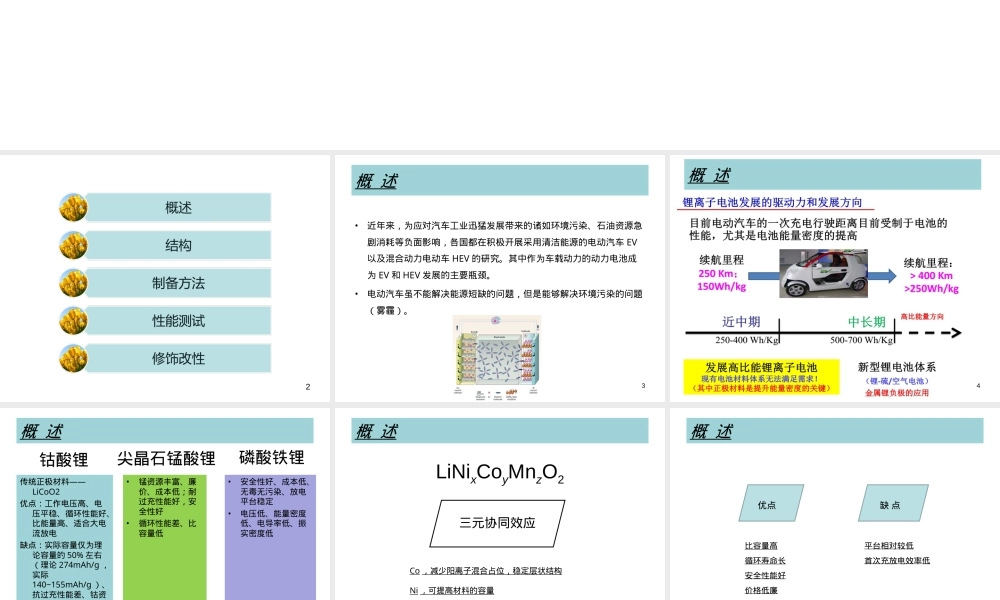Select the 150Wh/kg magenta text

[721, 287]
